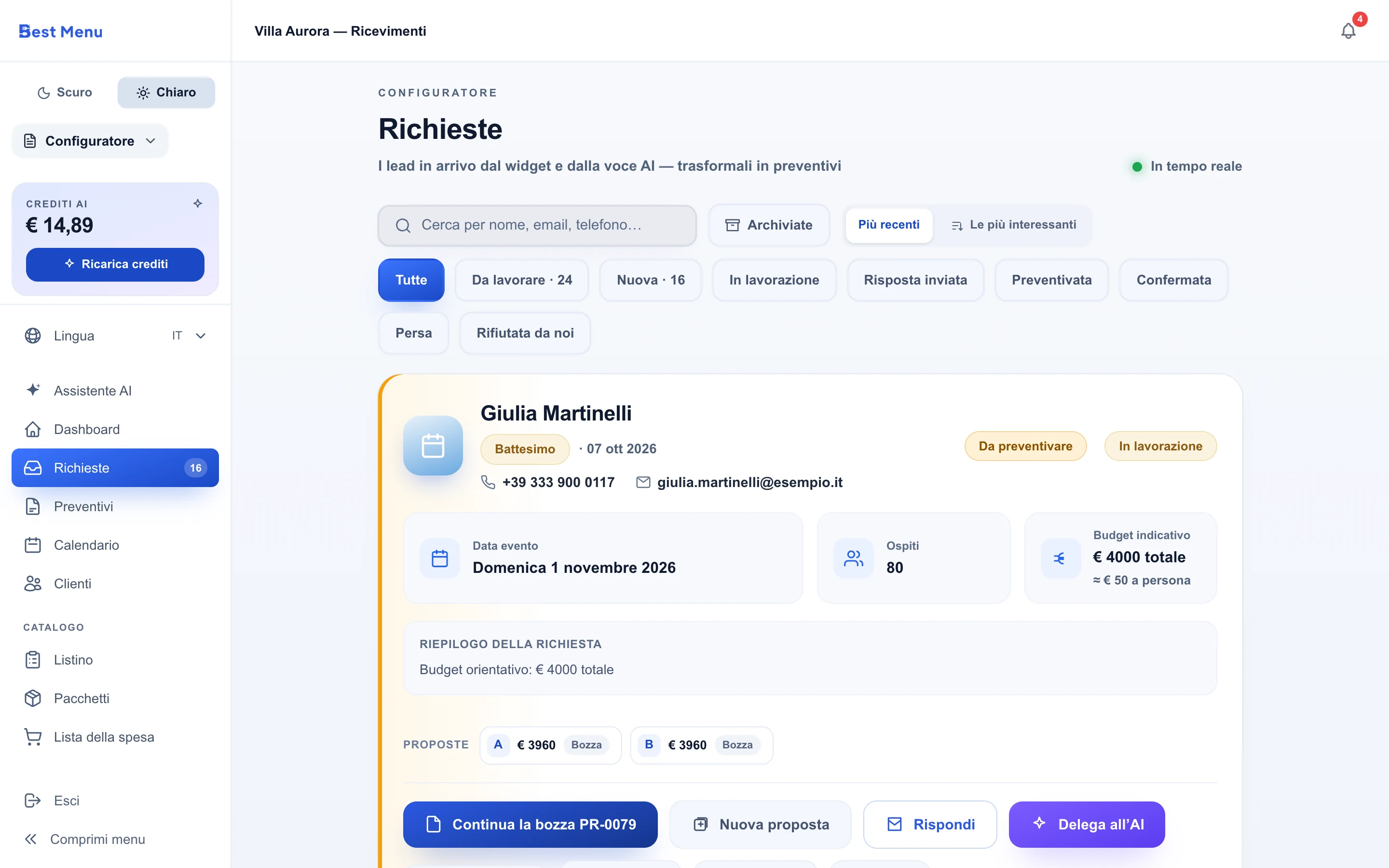This screenshot has height=868, width=1389.
Task: Filter by Persa
Action: [413, 333]
